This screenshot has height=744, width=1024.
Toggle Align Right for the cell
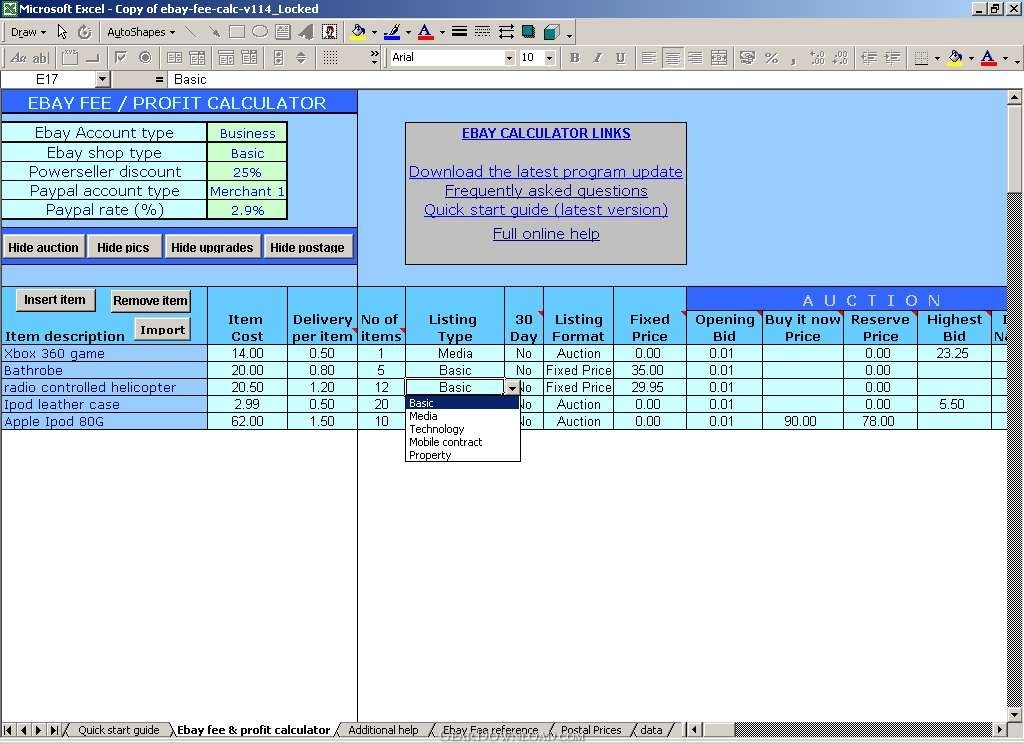point(695,57)
